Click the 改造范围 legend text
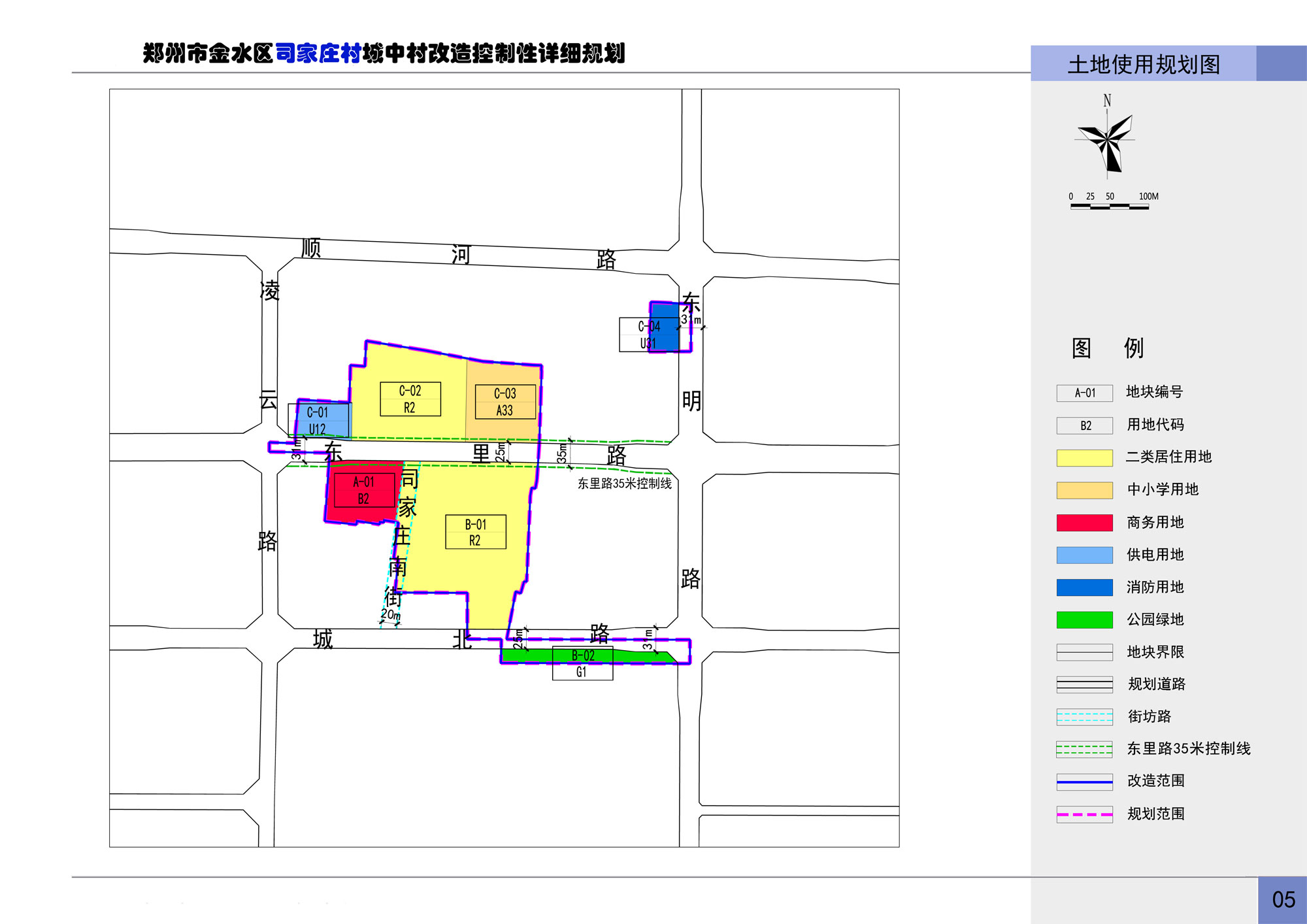 1156,781
